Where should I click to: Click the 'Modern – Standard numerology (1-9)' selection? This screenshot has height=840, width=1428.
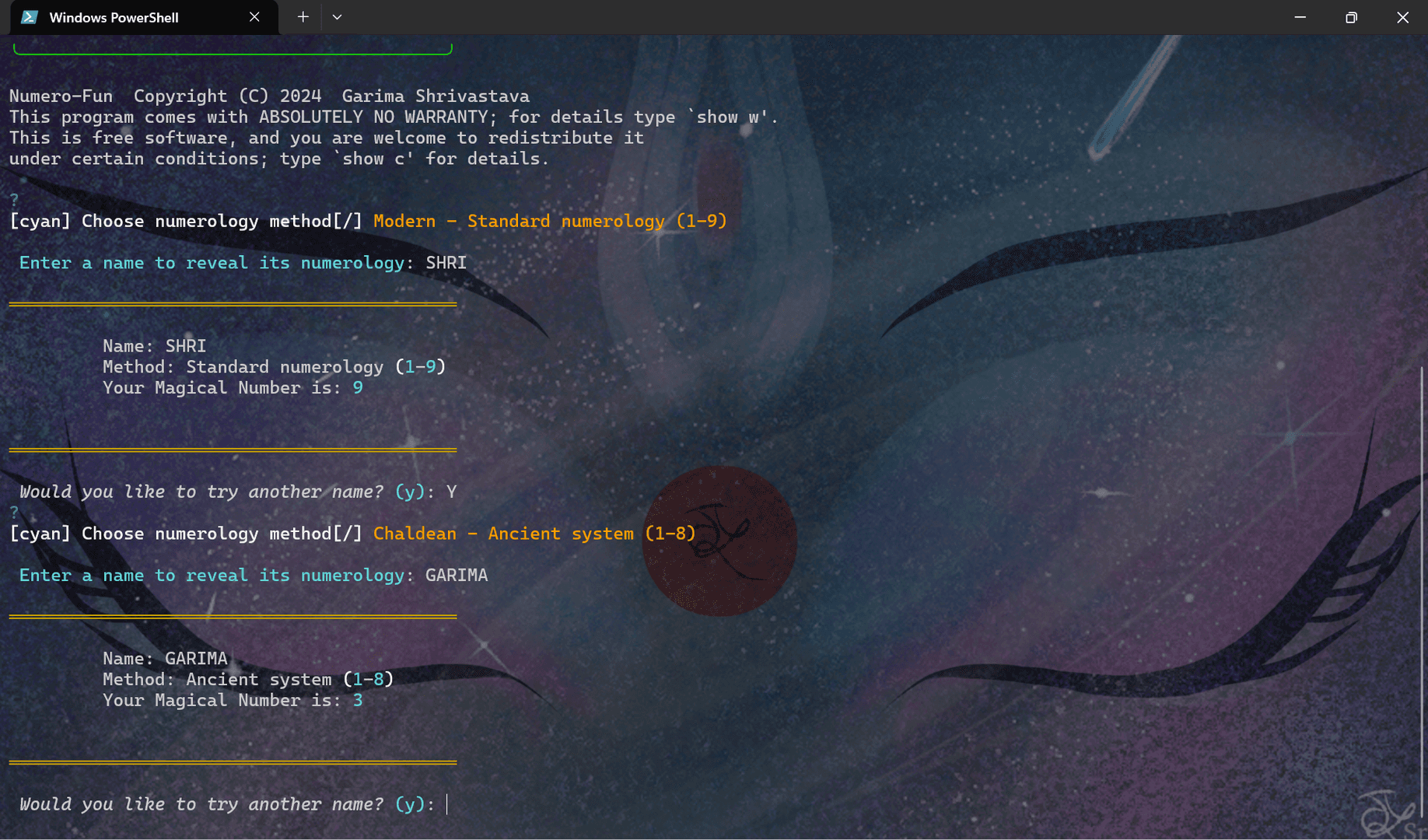pos(550,221)
